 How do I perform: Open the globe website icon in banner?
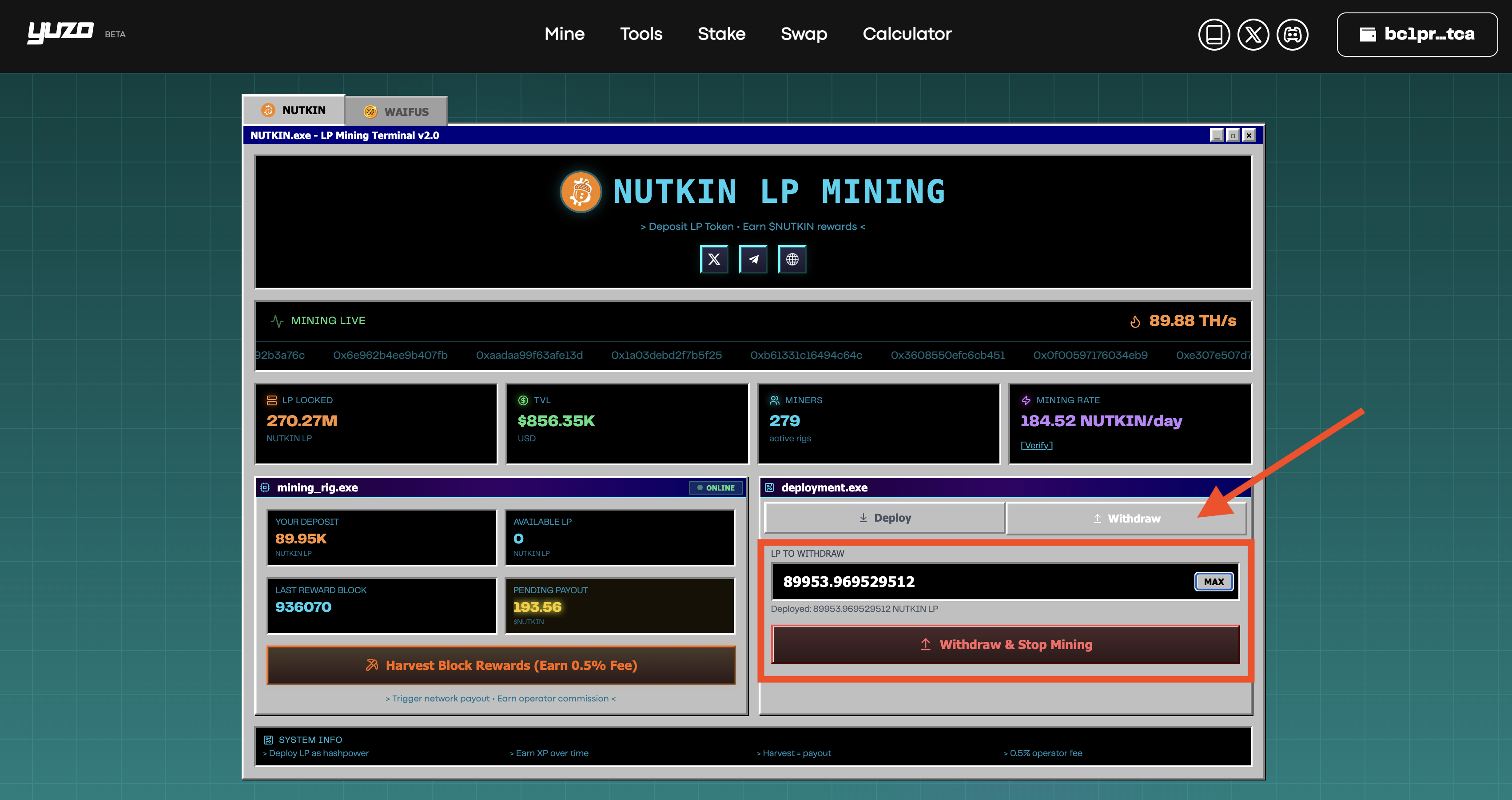(792, 259)
